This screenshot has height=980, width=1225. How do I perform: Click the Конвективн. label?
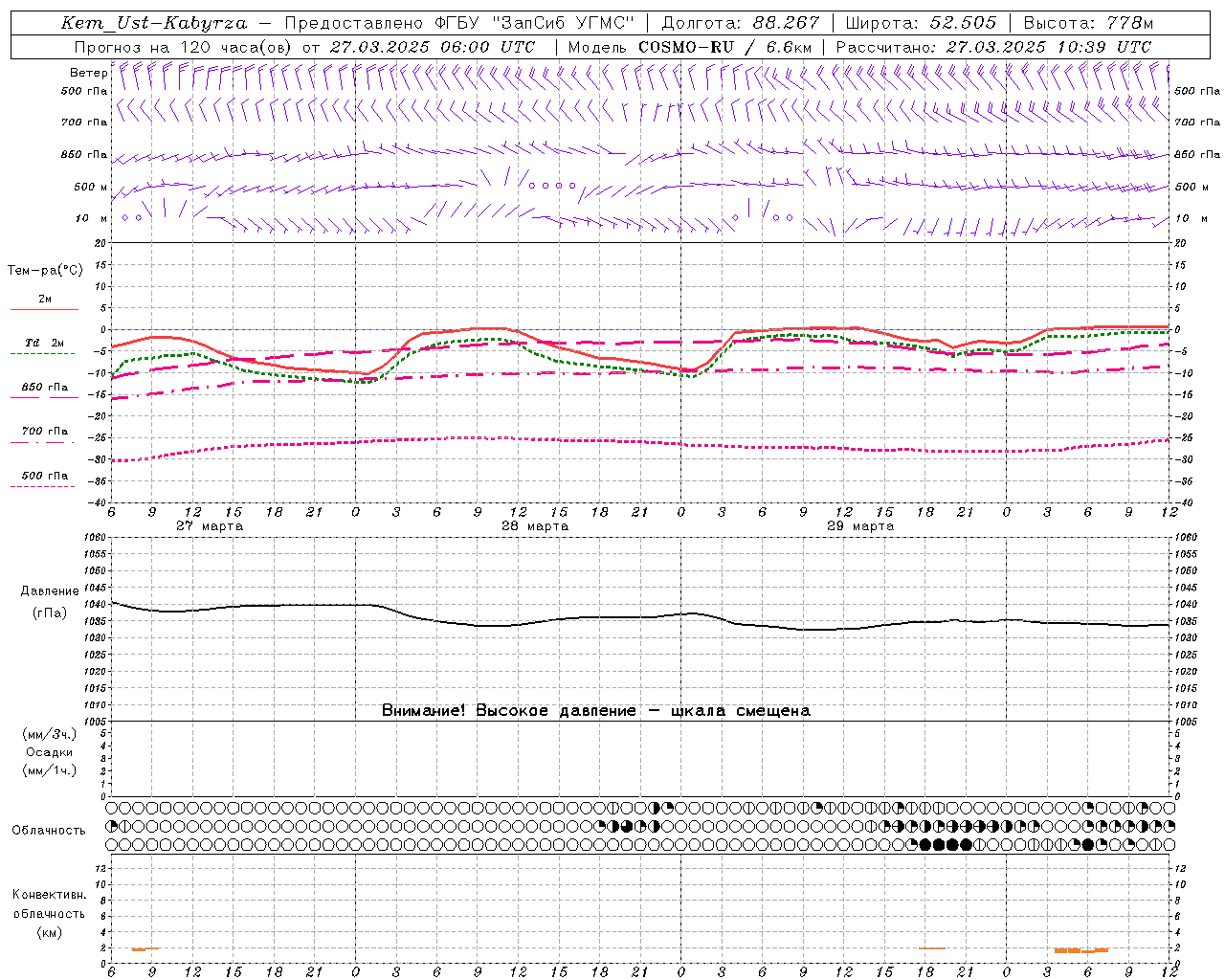click(49, 895)
